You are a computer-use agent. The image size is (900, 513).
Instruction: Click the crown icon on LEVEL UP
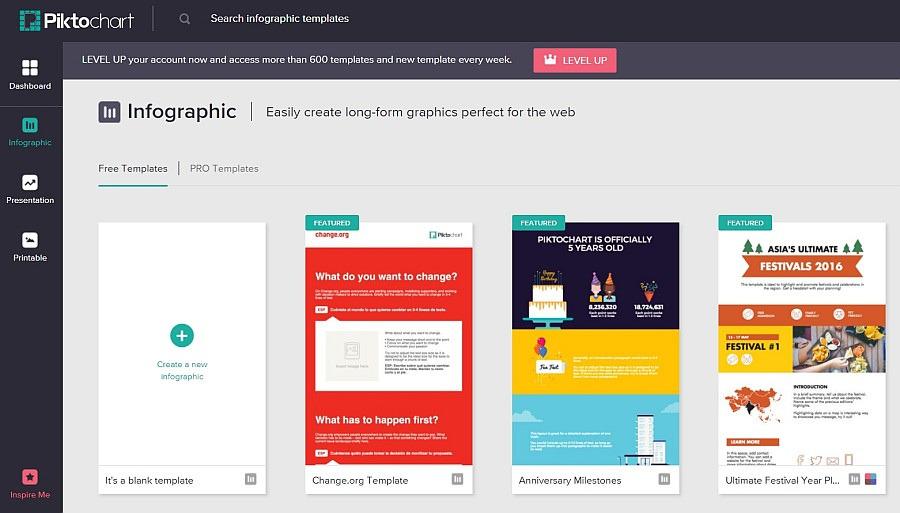550,60
